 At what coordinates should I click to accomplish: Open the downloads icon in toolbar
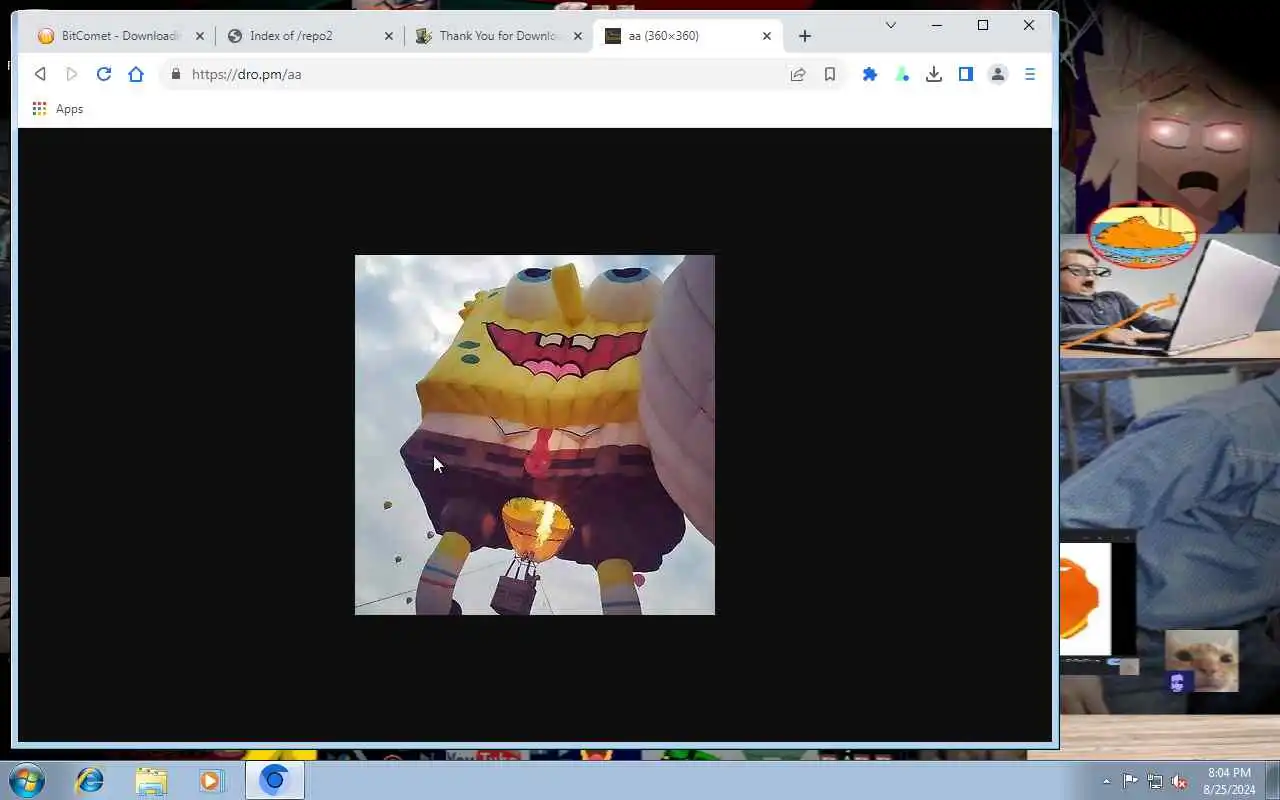[x=934, y=74]
